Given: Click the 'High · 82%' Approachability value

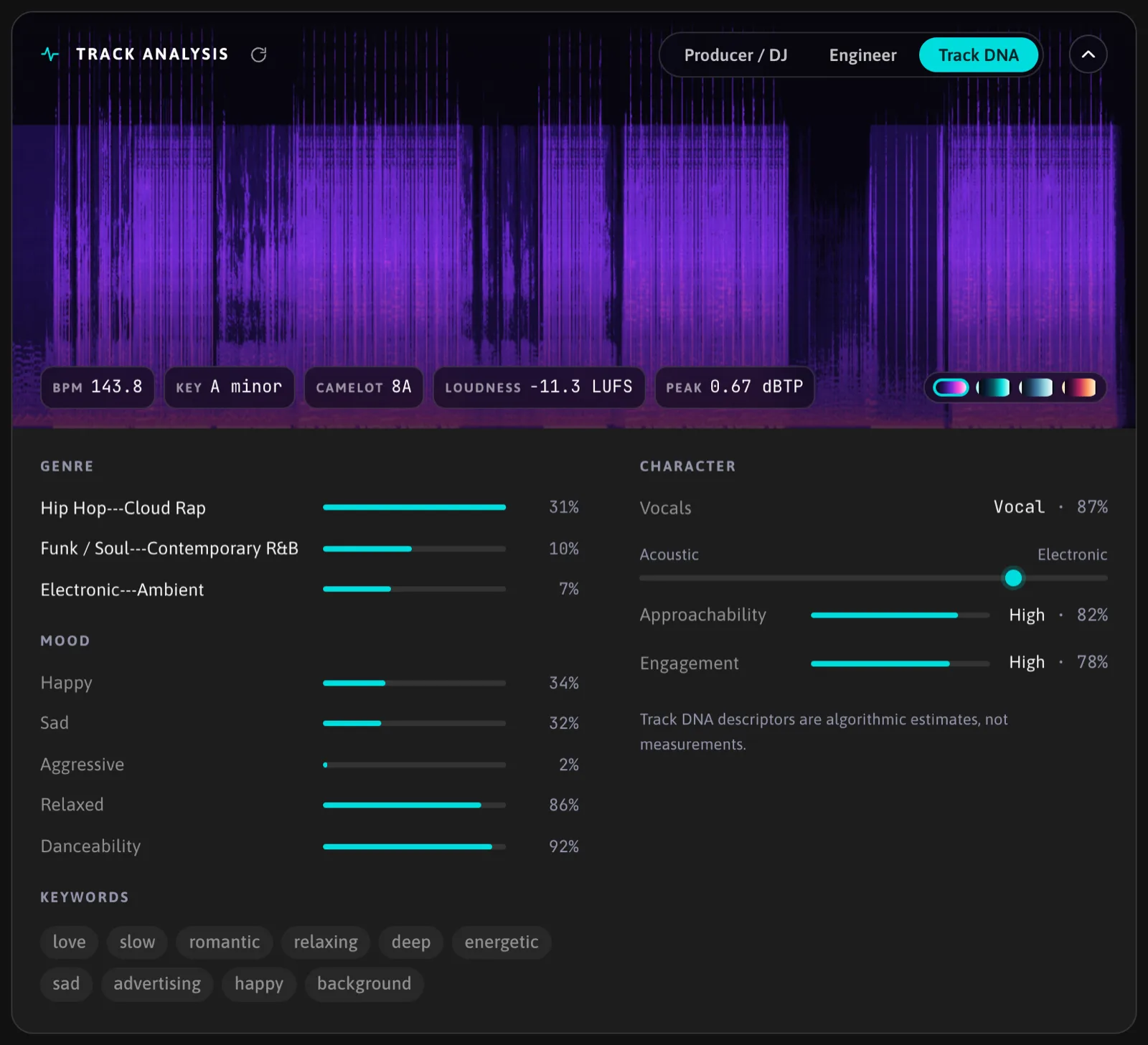Looking at the screenshot, I should [x=1058, y=615].
